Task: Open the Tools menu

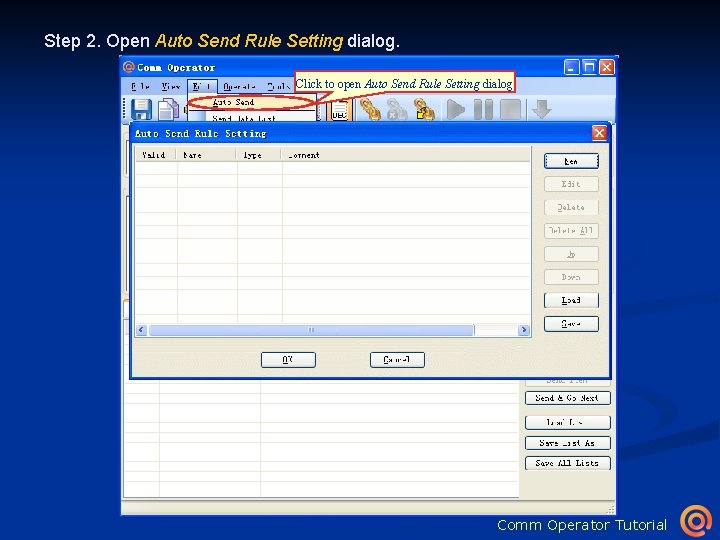Action: [x=278, y=86]
